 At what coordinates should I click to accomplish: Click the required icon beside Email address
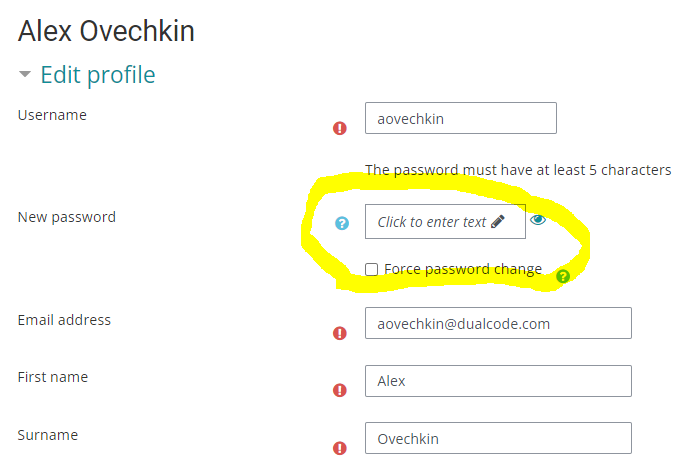click(340, 333)
